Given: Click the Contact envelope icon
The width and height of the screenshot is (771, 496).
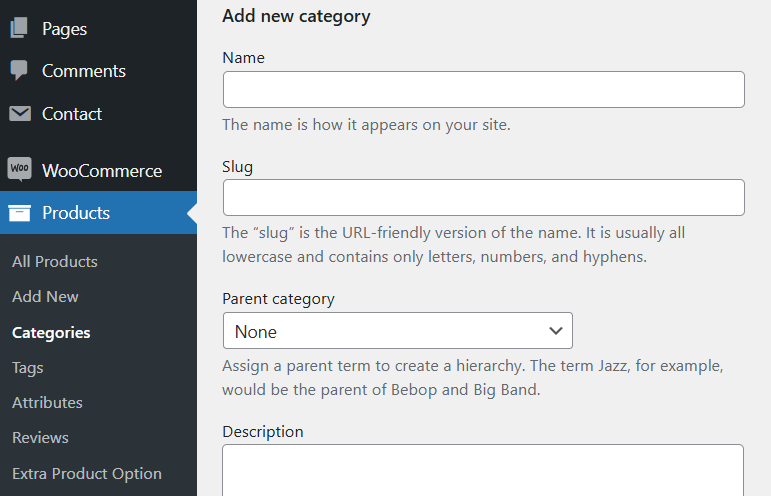Looking at the screenshot, I should click(20, 114).
